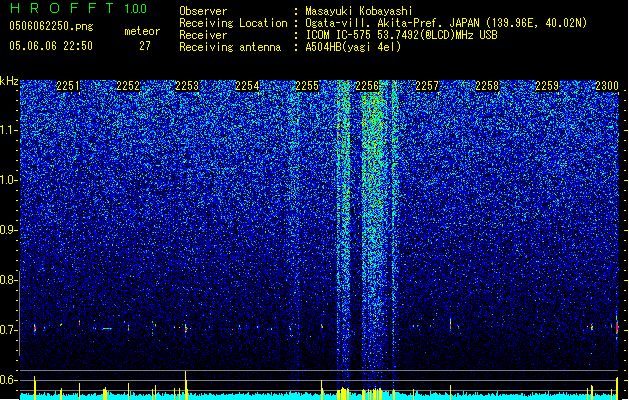The width and height of the screenshot is (629, 400).
Task: Click the 'Receiver' field label
Action: 203,35
